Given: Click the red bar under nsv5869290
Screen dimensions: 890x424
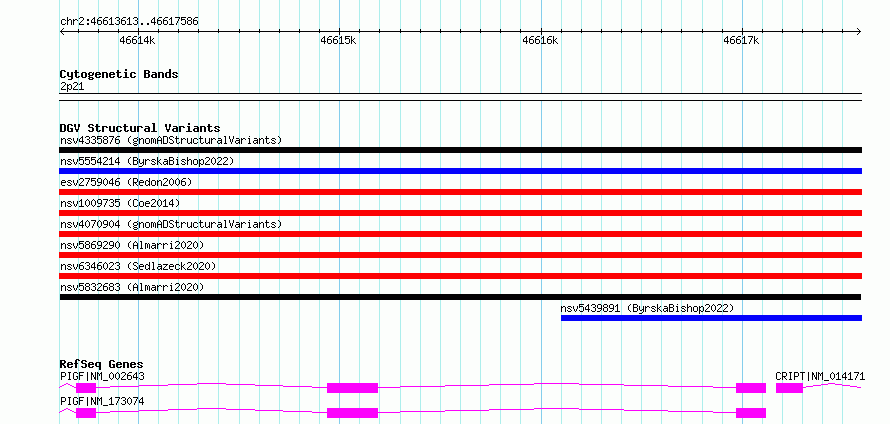Looking at the screenshot, I should point(461,255).
